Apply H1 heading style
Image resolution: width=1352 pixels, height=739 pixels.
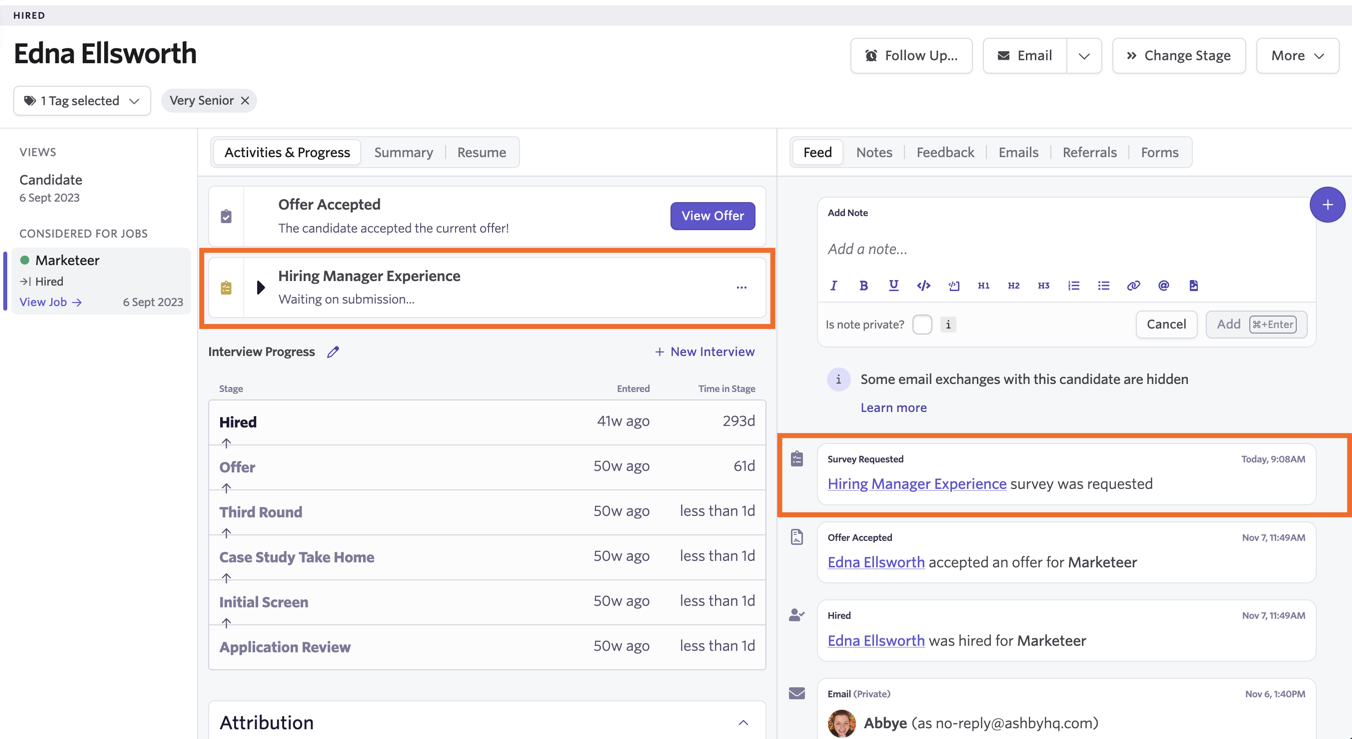coord(984,286)
